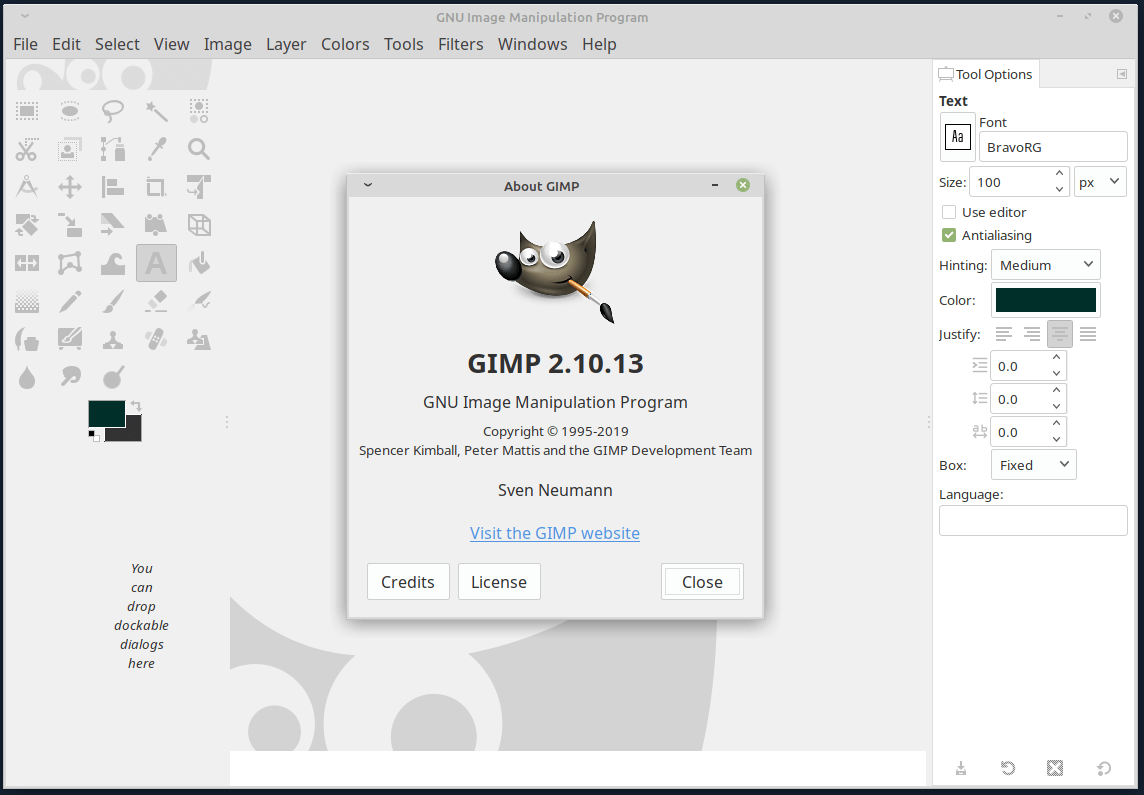This screenshot has height=795, width=1144.
Task: Open the Hinting Medium dropdown
Action: pos(1046,265)
